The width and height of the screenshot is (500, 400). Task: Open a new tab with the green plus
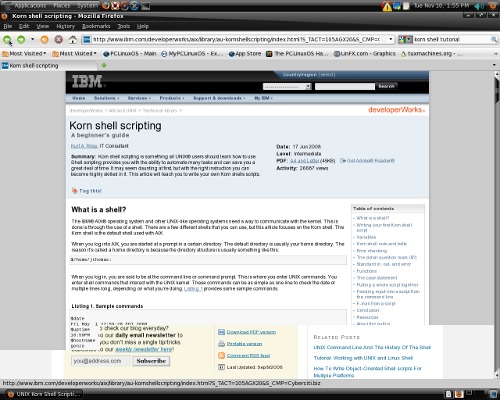pos(104,66)
